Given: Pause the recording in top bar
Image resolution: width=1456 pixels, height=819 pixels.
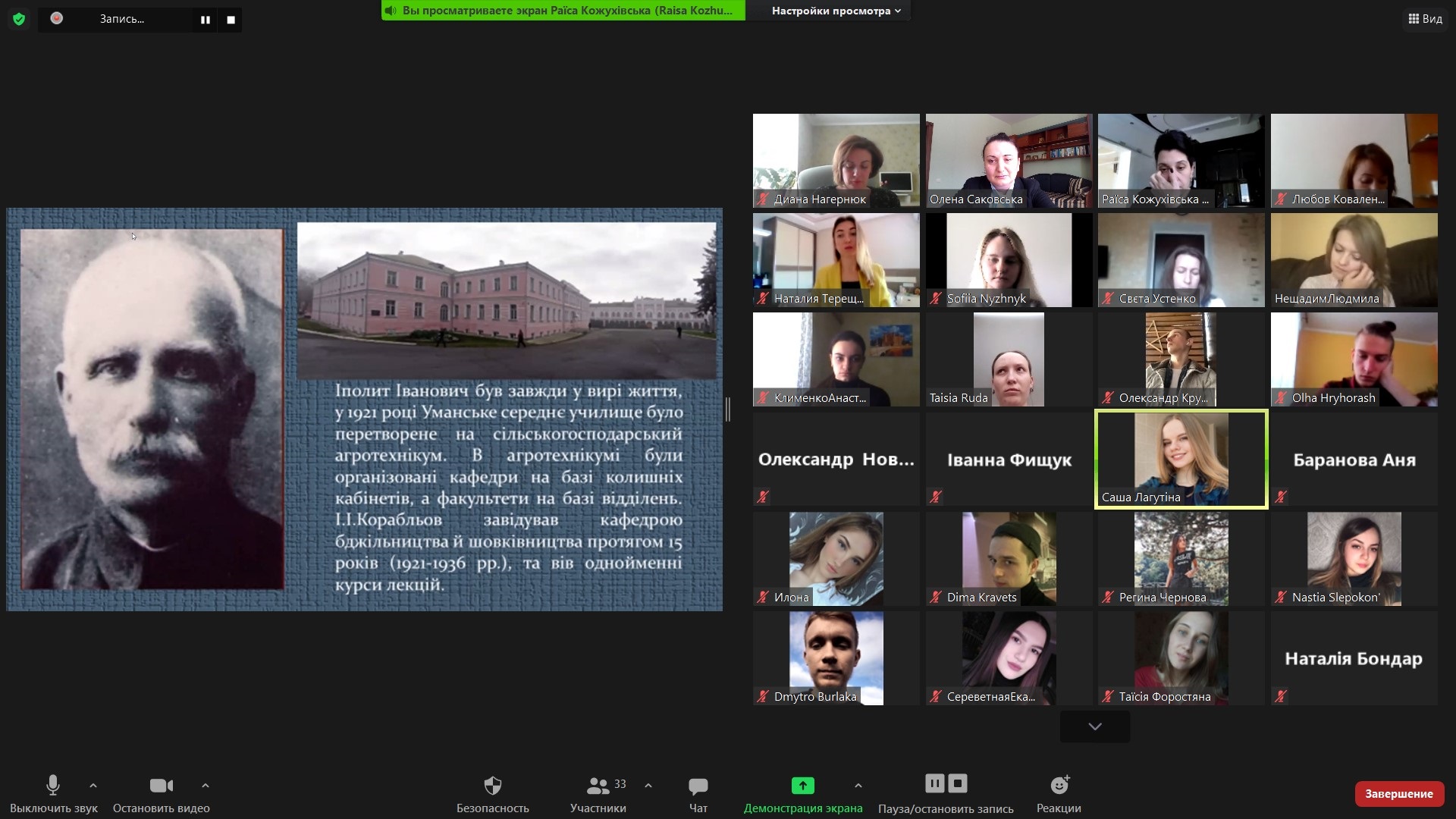Looking at the screenshot, I should [205, 20].
